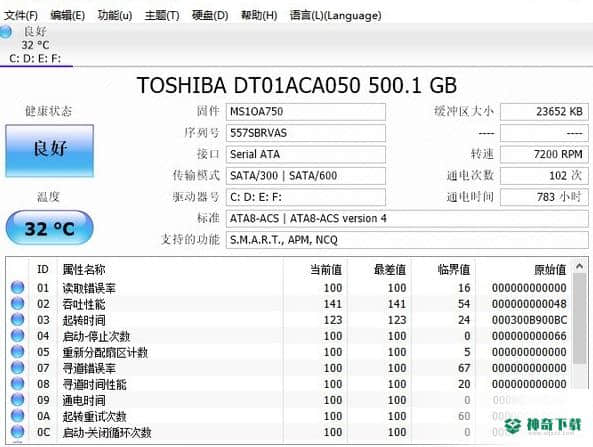Click the ID column header
593x447 pixels.
[43, 269]
